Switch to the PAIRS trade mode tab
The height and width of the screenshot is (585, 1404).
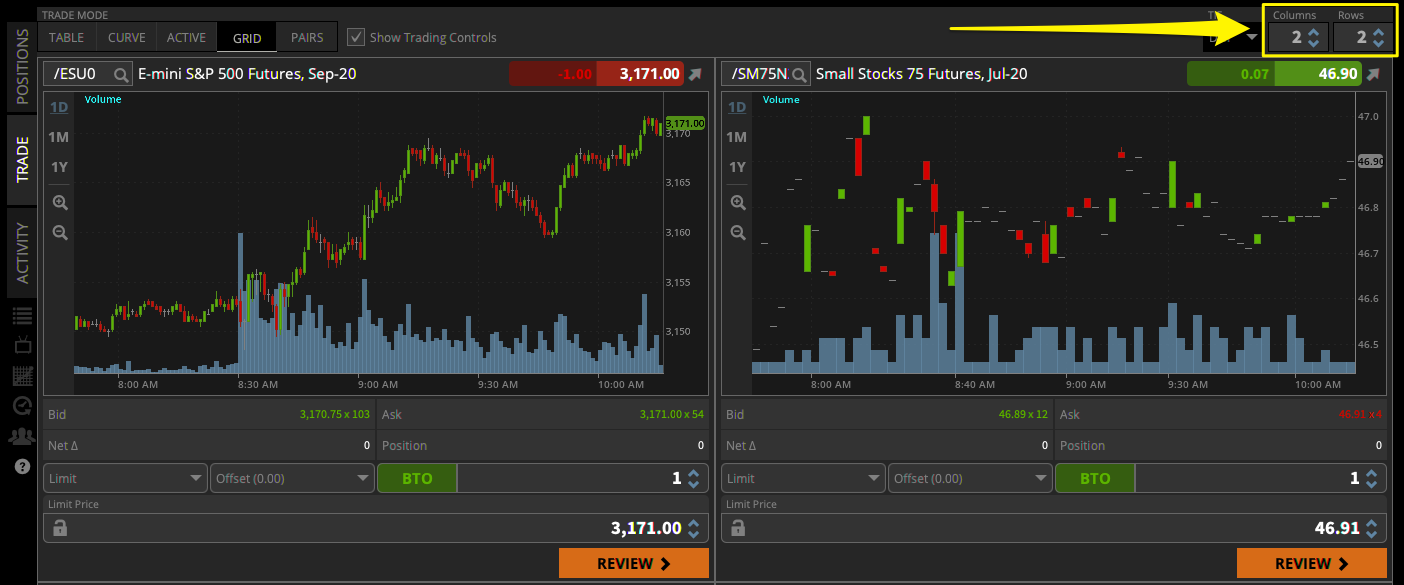tap(306, 37)
